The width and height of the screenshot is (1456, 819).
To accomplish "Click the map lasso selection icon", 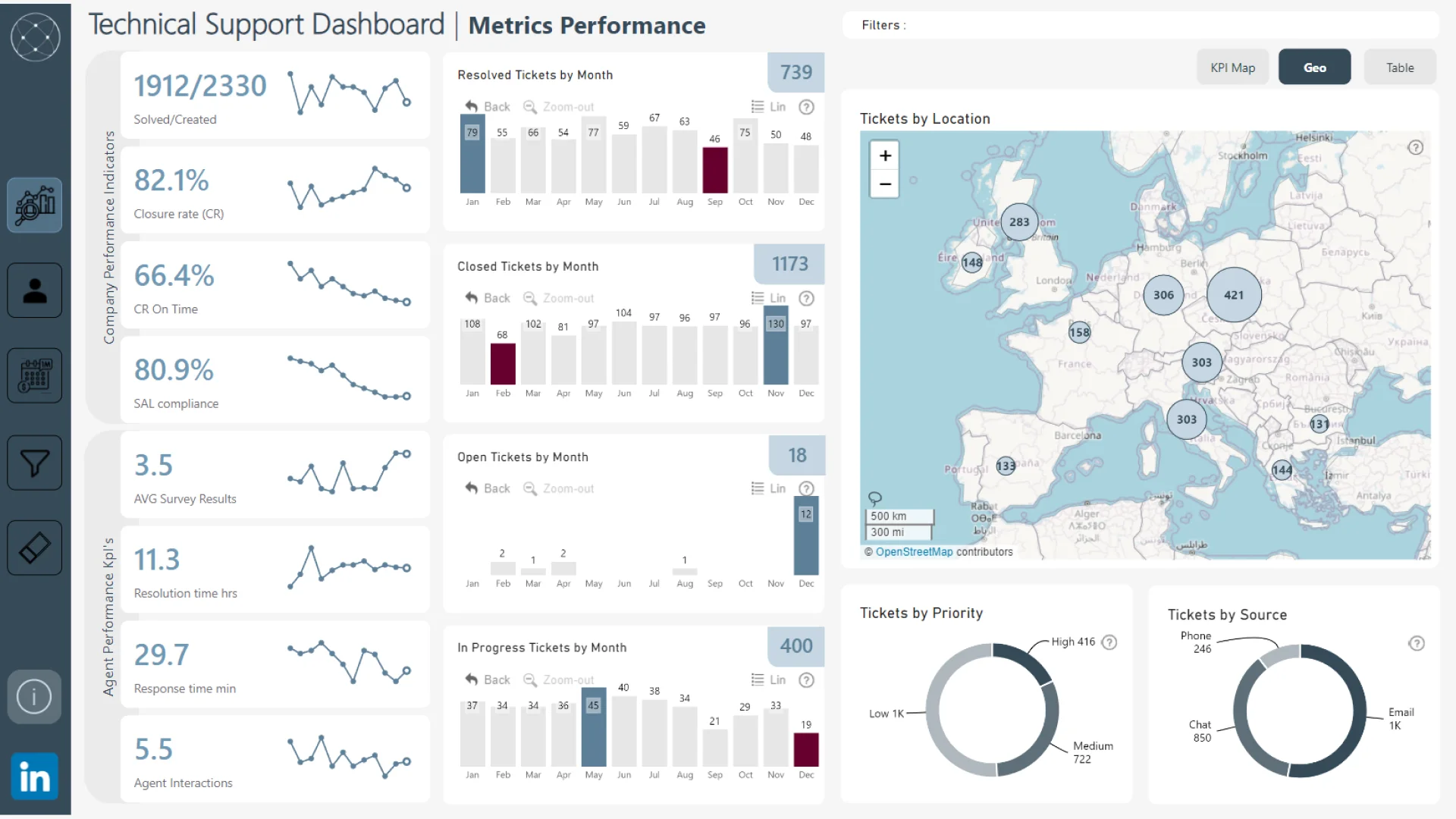I will [x=874, y=498].
